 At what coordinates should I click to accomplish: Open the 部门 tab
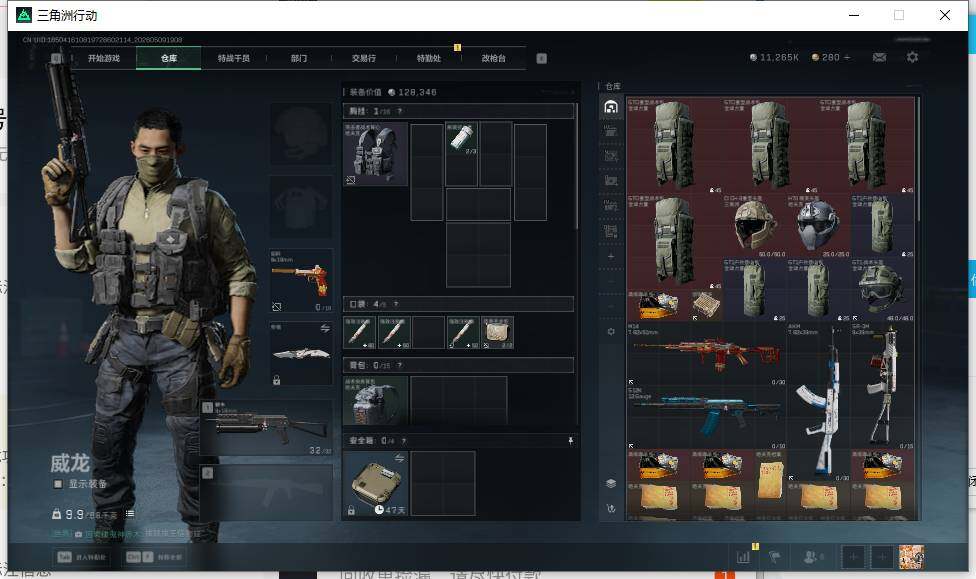tap(299, 58)
